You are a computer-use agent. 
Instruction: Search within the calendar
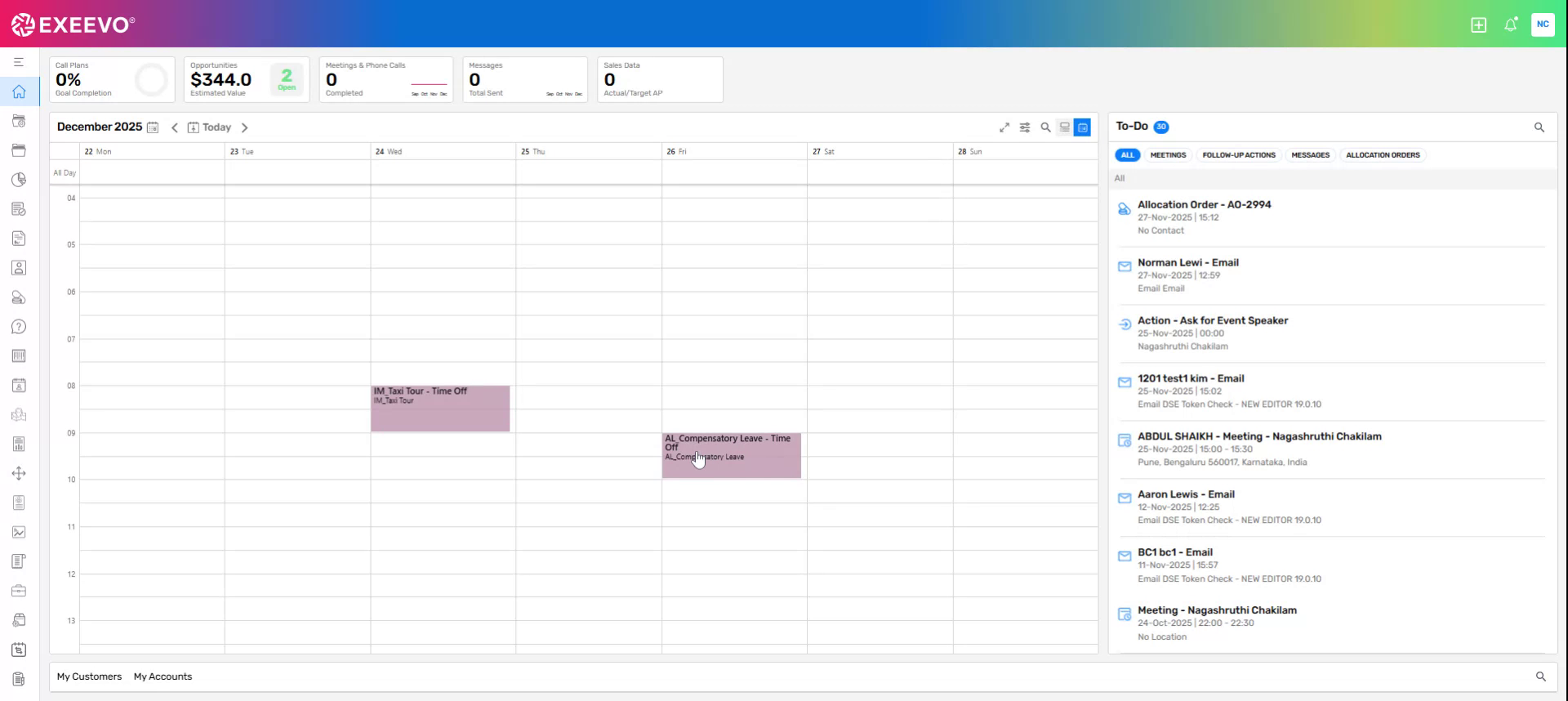coord(1045,127)
